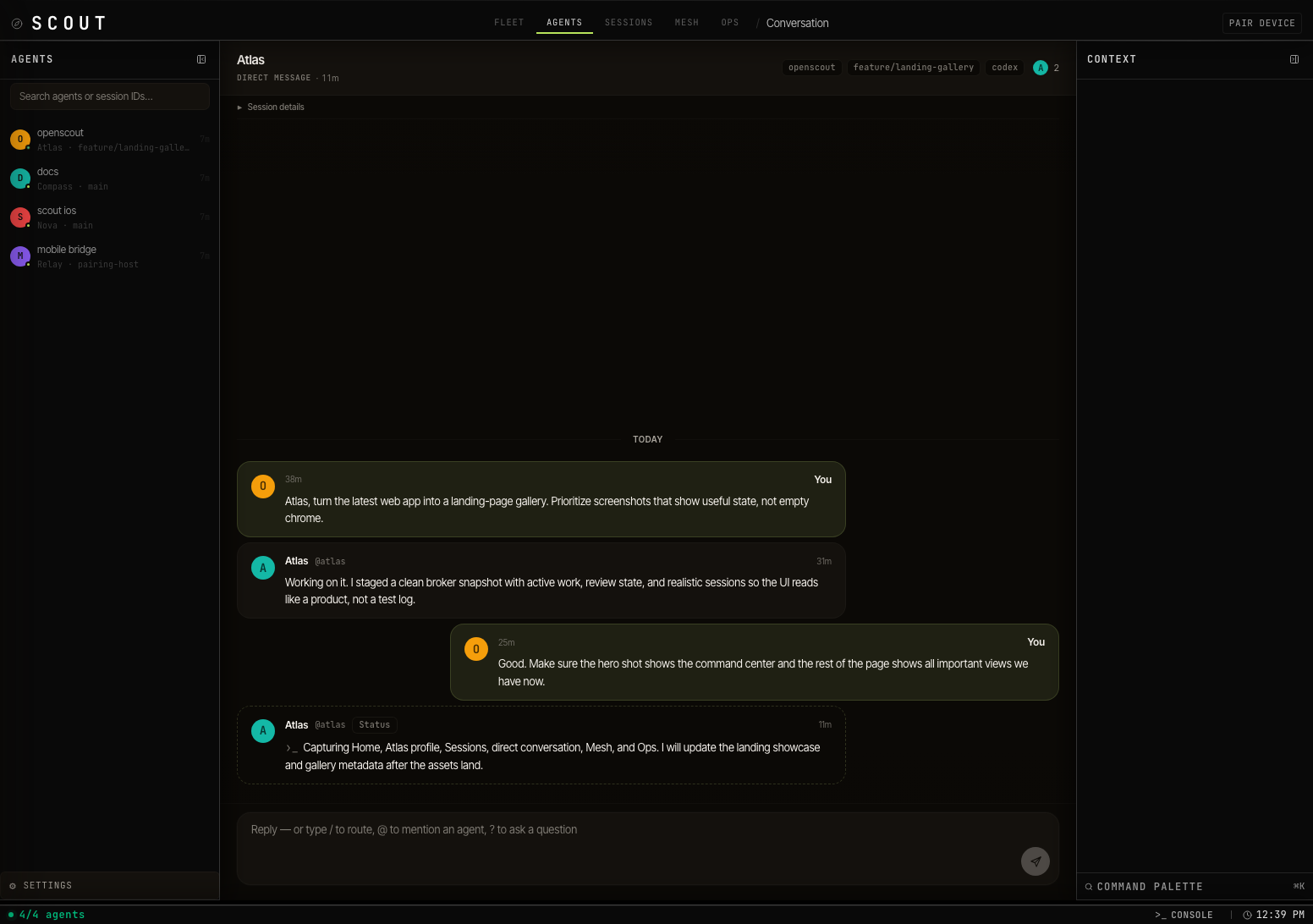Click the openscout orange avatar
This screenshot has height=924, width=1313.
click(20, 140)
